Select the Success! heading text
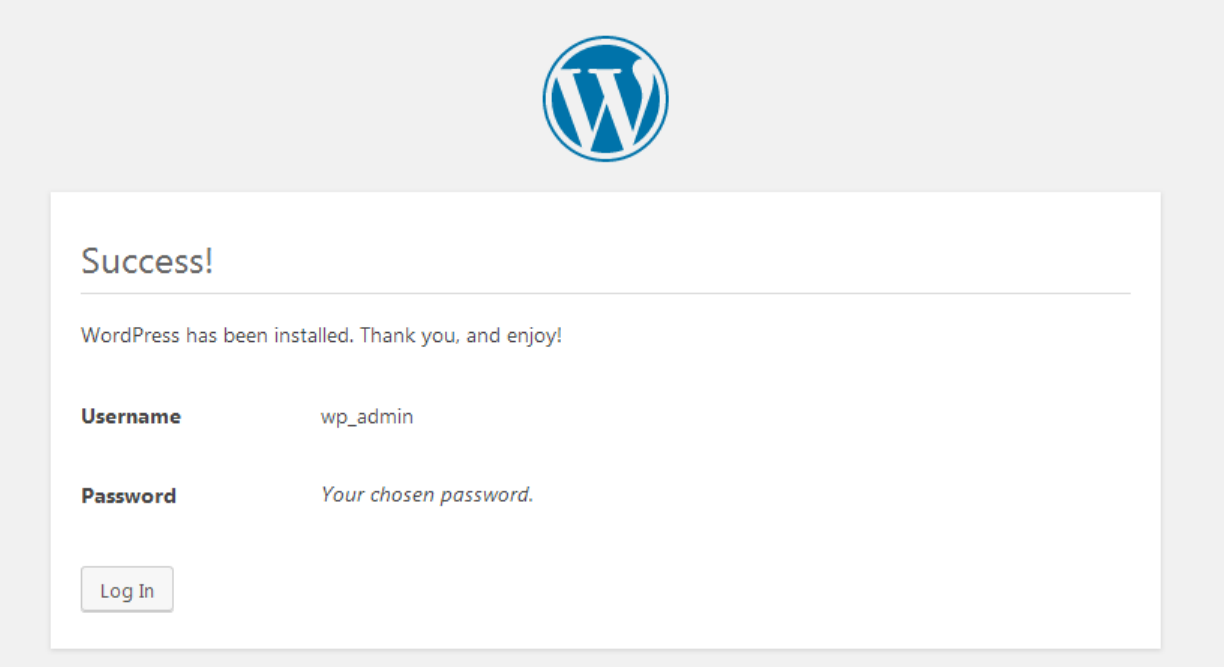Viewport: 1224px width, 667px height. click(x=147, y=261)
